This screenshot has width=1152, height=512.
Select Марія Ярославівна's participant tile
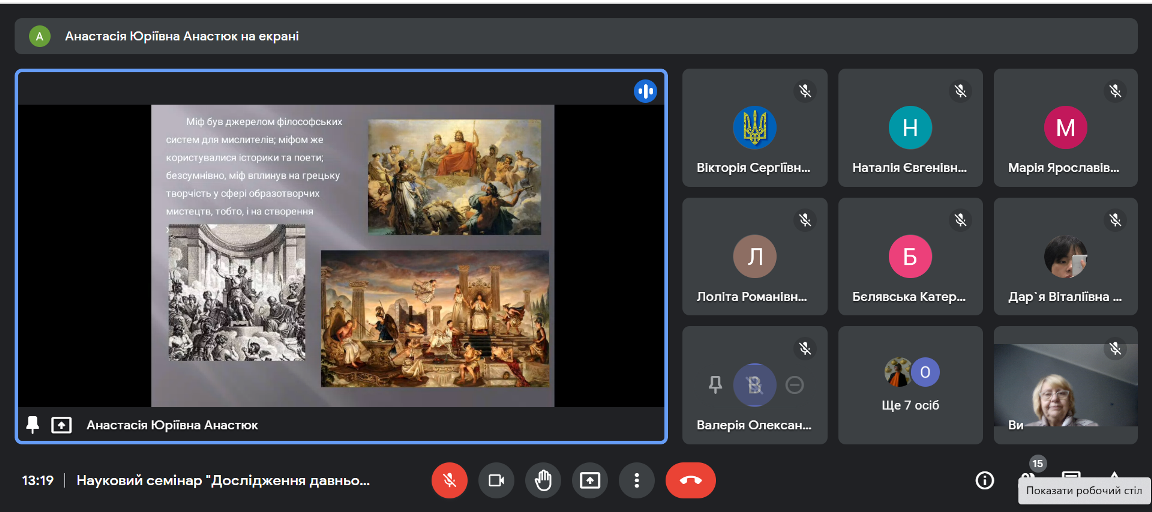[x=1065, y=128]
